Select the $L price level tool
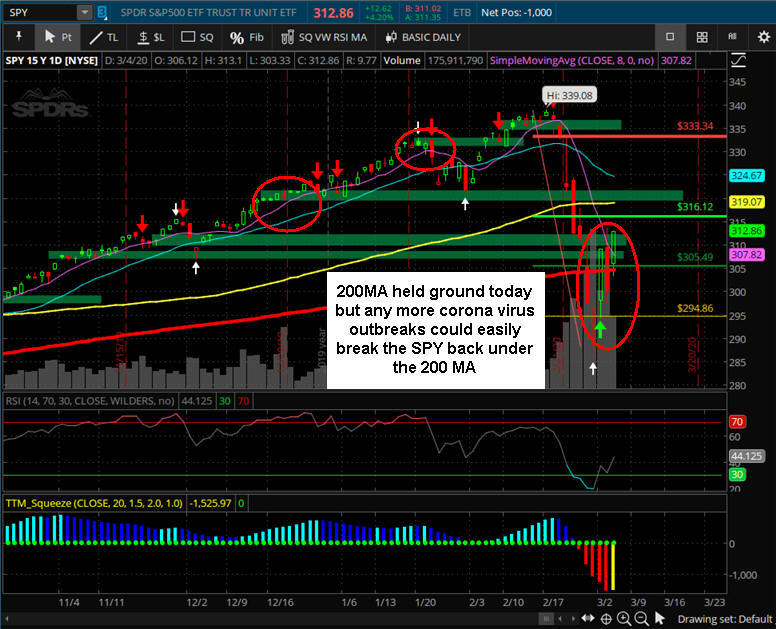776x629 pixels. [151, 37]
